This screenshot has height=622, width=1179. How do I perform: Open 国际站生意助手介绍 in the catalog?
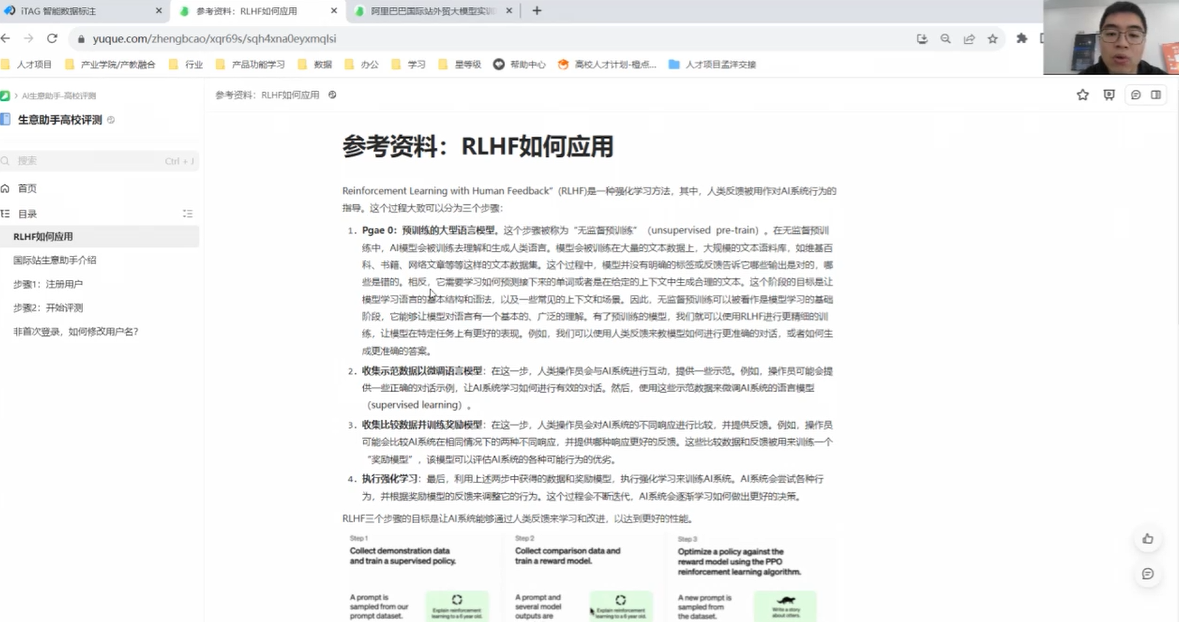point(55,260)
